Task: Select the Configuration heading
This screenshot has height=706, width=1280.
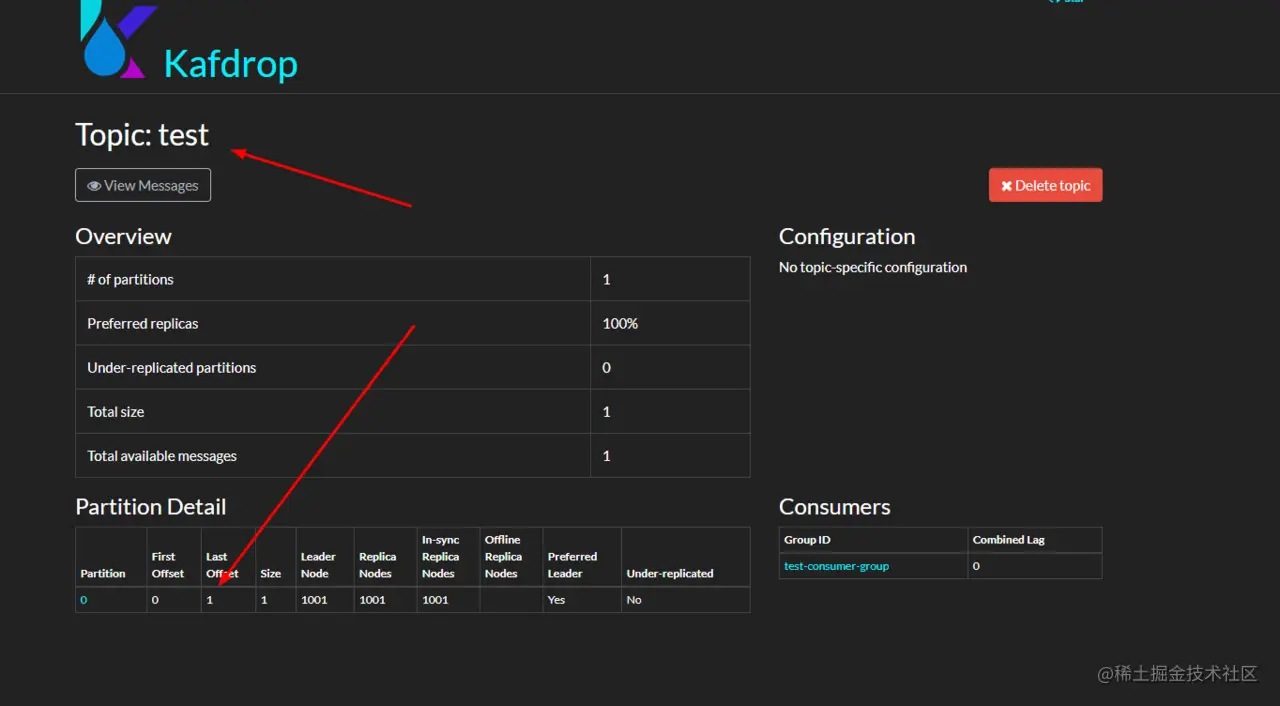Action: click(x=847, y=237)
